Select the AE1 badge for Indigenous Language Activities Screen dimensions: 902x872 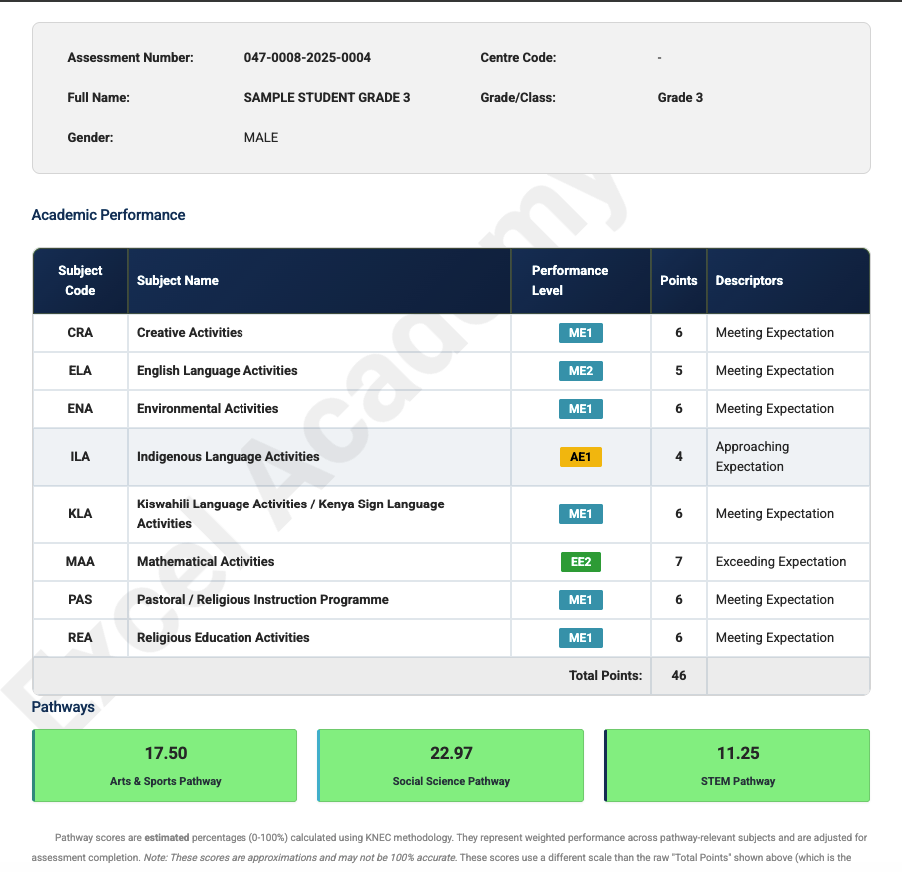[580, 456]
